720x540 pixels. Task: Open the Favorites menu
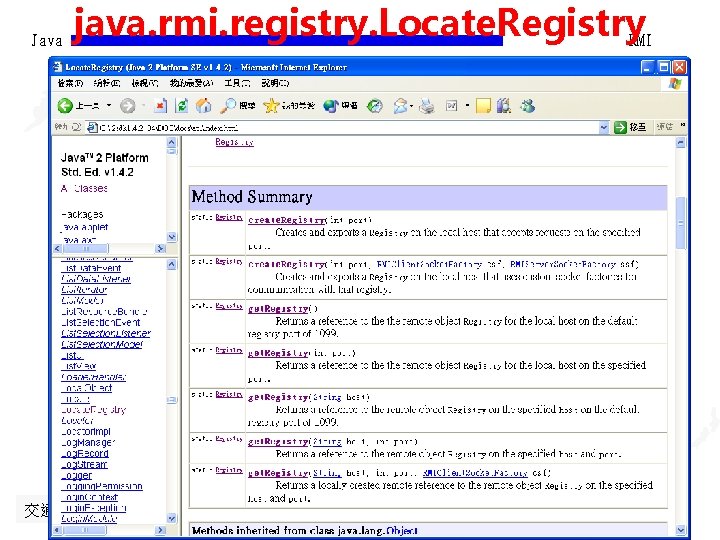pyautogui.click(x=191, y=83)
